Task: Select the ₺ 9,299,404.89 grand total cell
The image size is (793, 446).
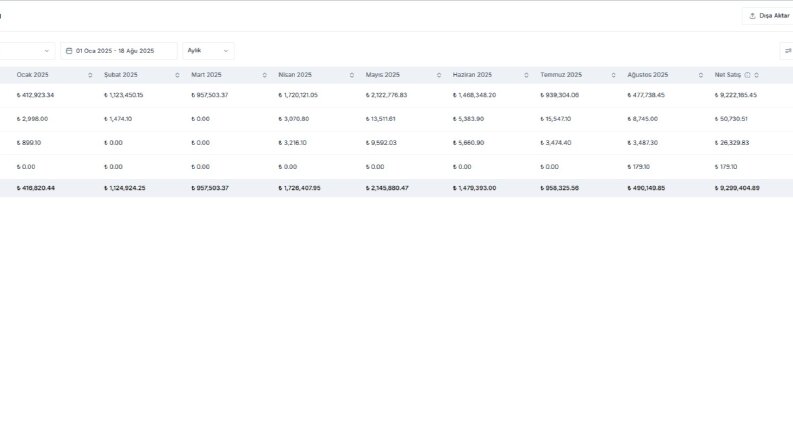Action: click(737, 188)
